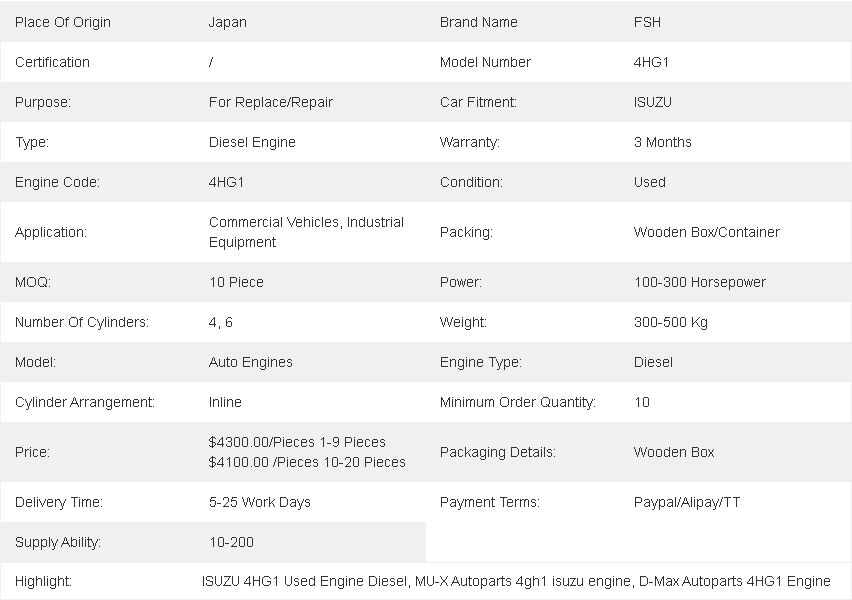
Task: Click the Japan place of origin value
Action: coord(227,22)
